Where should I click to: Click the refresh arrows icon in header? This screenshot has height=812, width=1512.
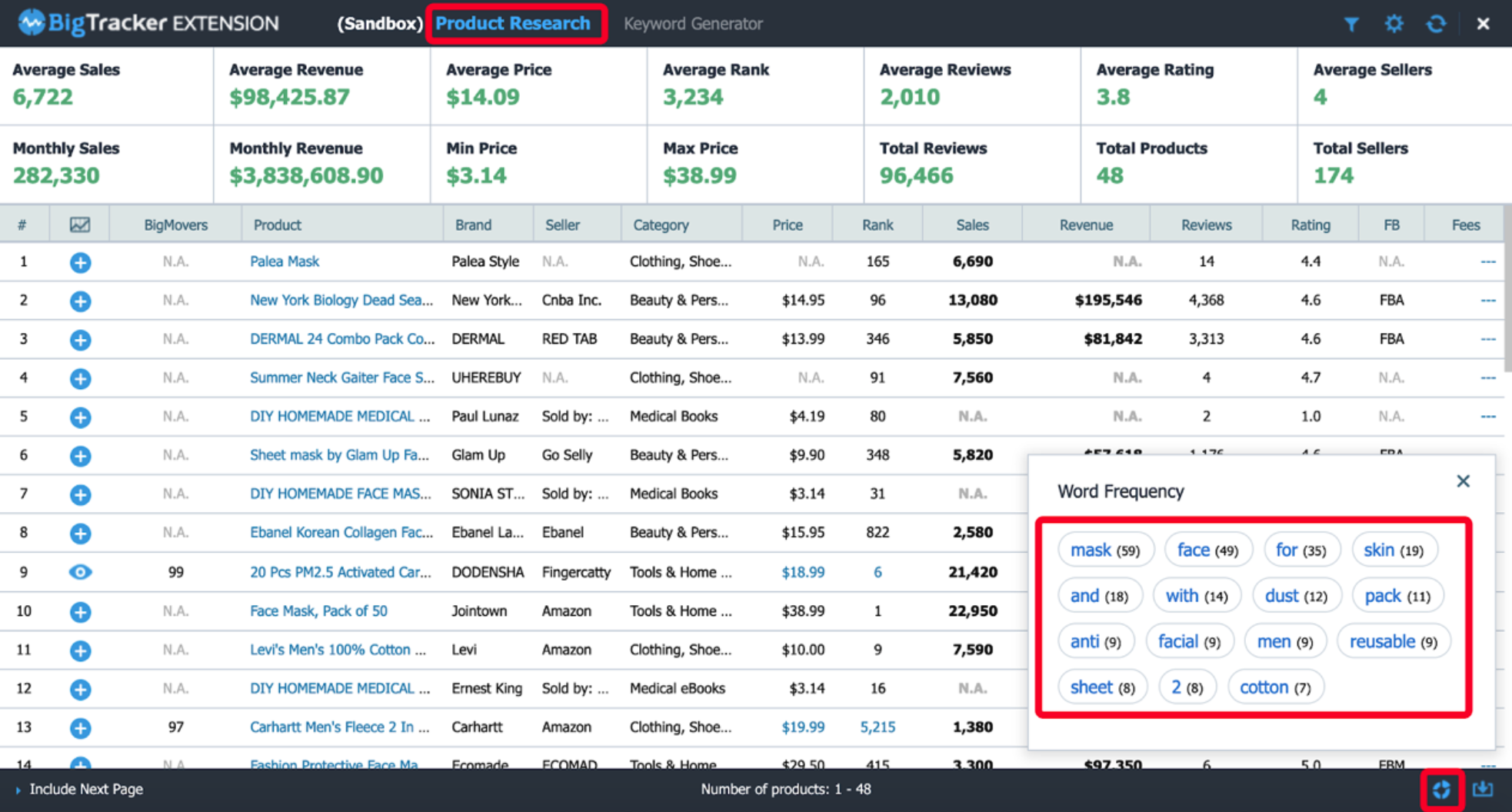(1436, 24)
